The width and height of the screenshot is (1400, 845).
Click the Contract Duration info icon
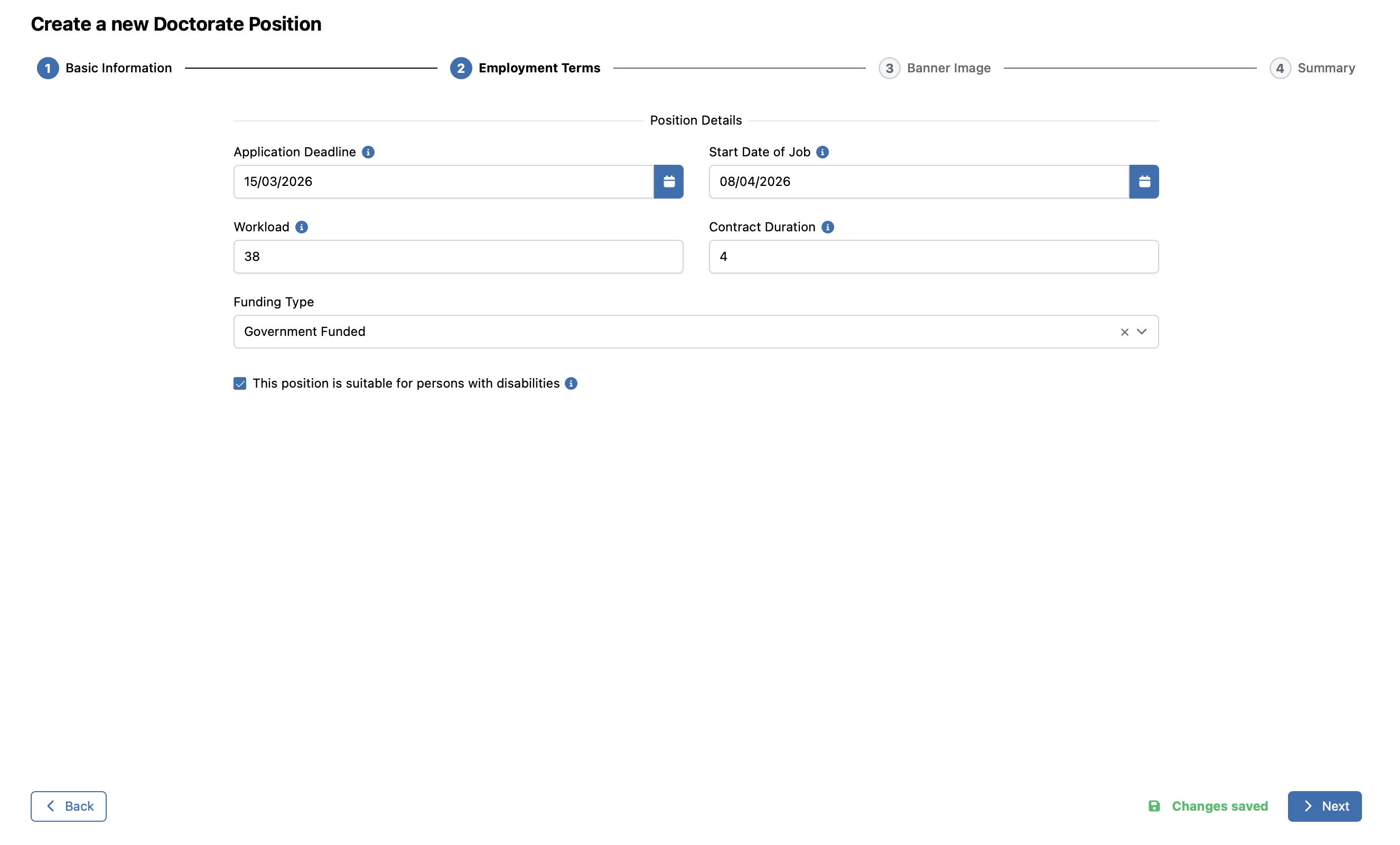(x=828, y=227)
